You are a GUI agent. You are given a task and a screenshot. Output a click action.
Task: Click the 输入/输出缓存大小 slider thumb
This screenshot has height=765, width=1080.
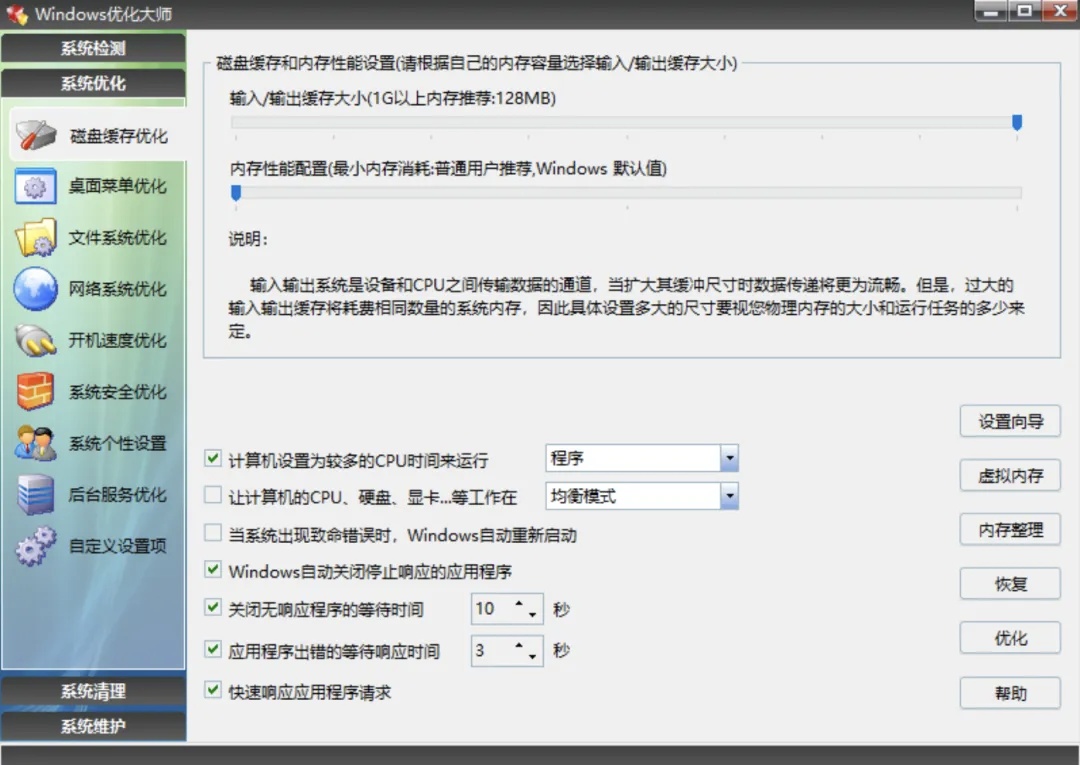[1017, 123]
